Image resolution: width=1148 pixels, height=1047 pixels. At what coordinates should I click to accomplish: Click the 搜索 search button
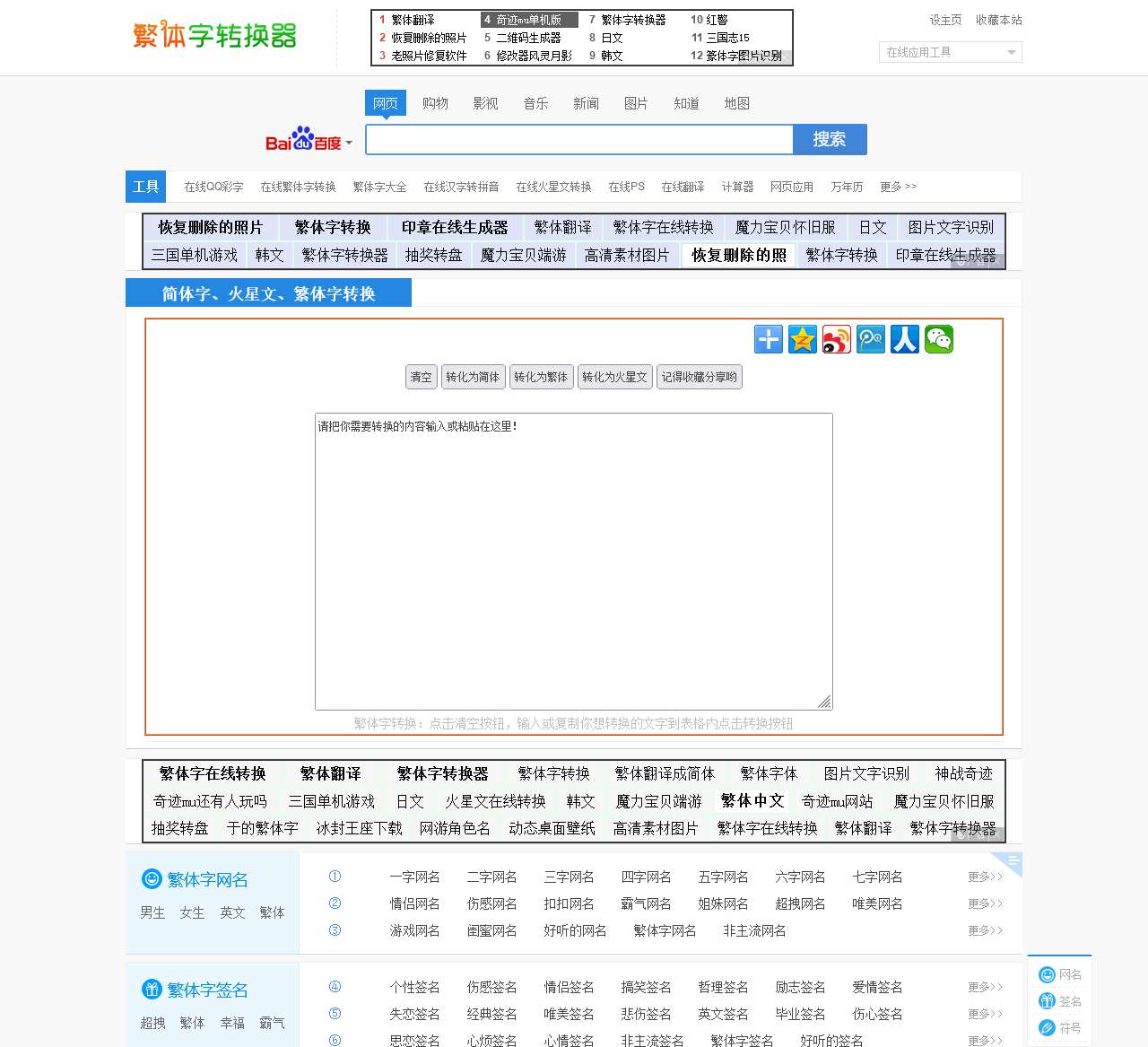(x=830, y=139)
